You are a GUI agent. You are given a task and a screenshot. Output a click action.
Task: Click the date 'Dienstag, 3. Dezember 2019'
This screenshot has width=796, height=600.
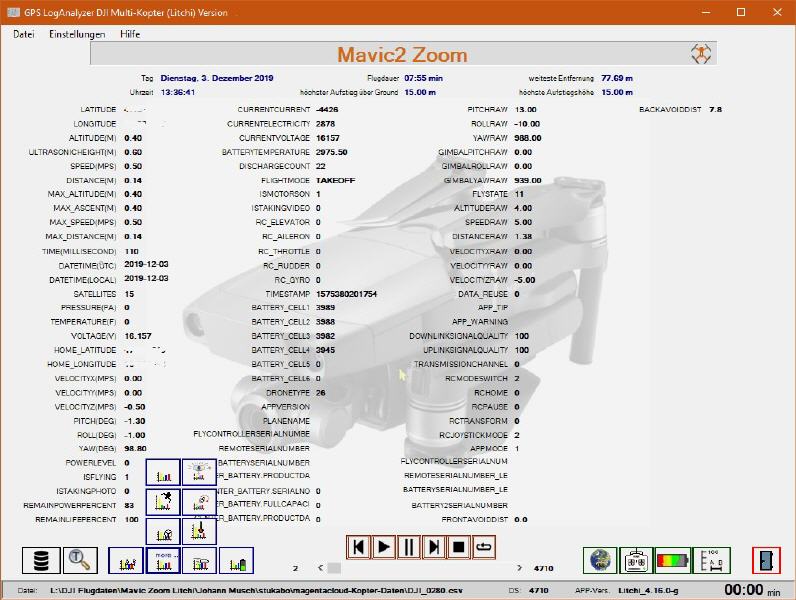click(217, 78)
